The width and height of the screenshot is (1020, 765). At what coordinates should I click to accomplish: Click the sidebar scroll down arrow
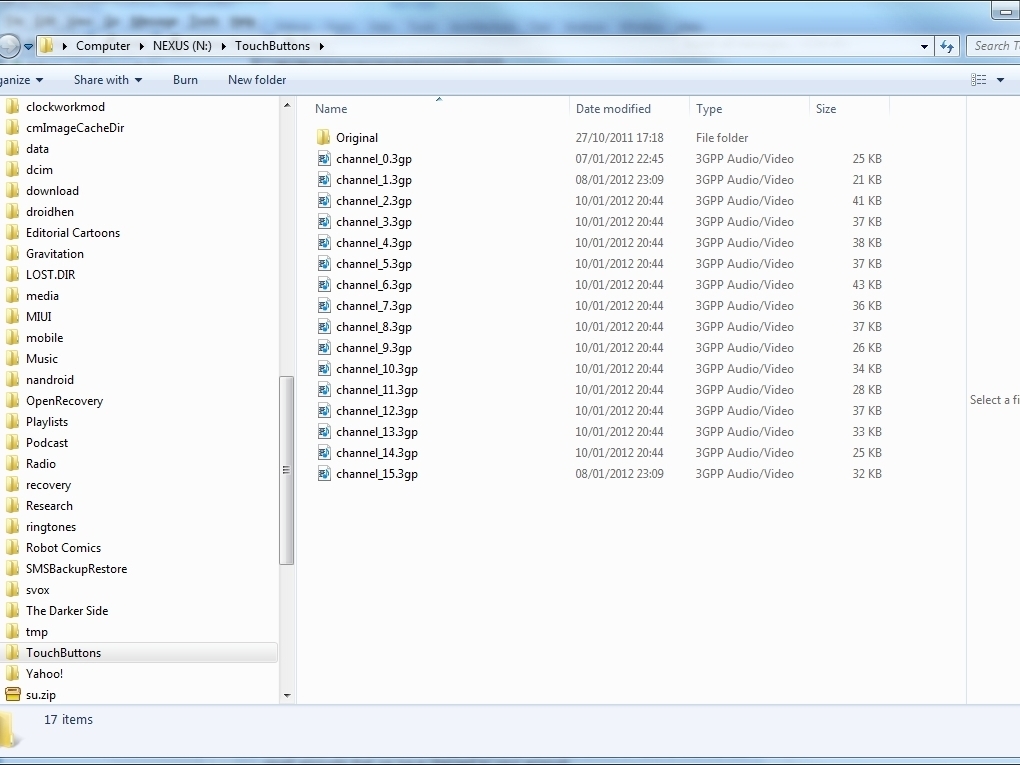[x=287, y=695]
